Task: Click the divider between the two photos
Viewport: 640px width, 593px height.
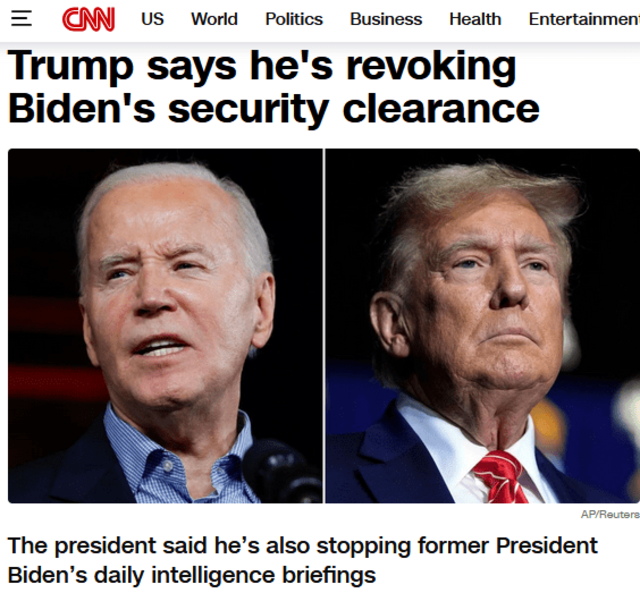Action: 324,326
